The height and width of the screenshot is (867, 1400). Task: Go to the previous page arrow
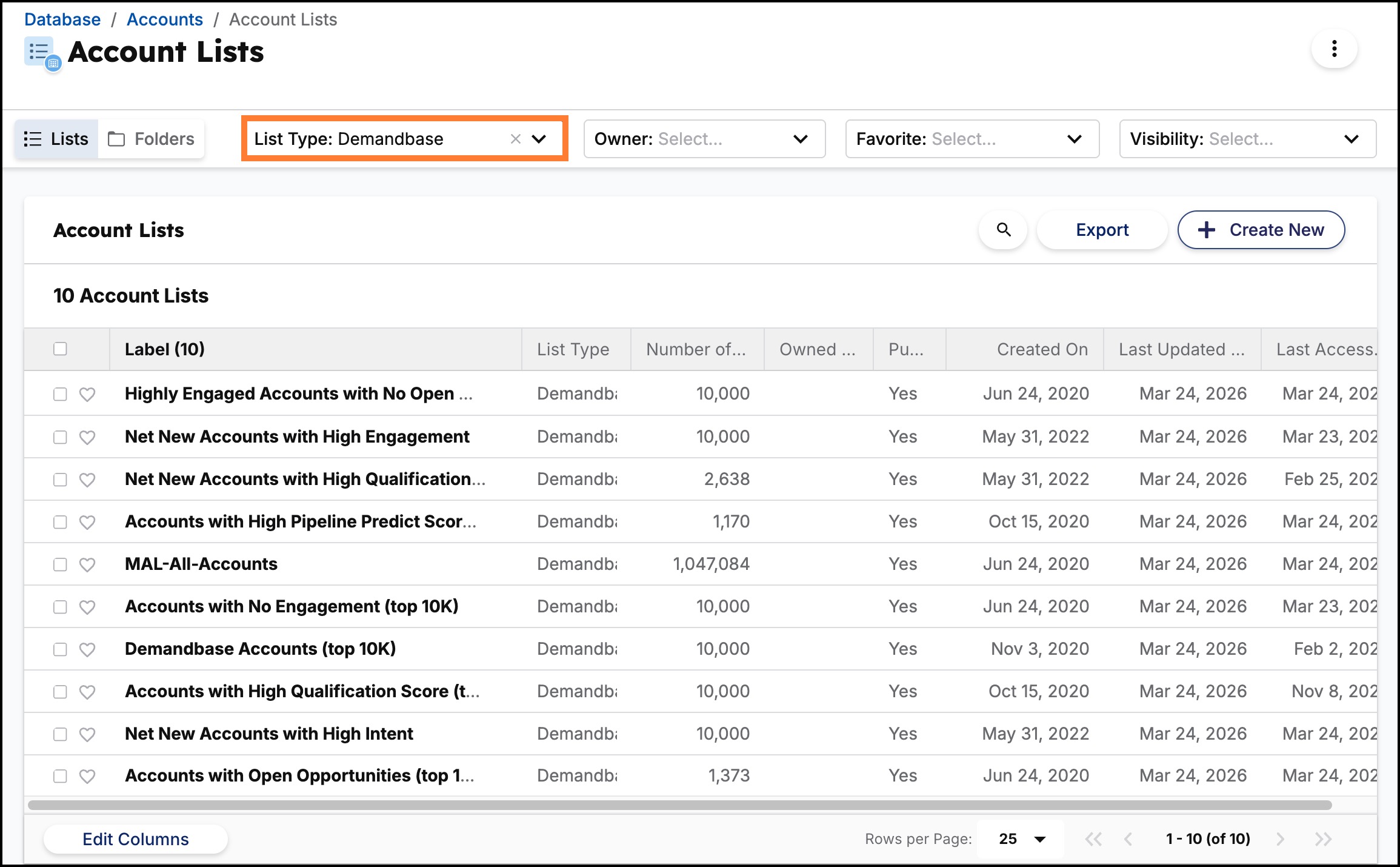tap(1128, 839)
